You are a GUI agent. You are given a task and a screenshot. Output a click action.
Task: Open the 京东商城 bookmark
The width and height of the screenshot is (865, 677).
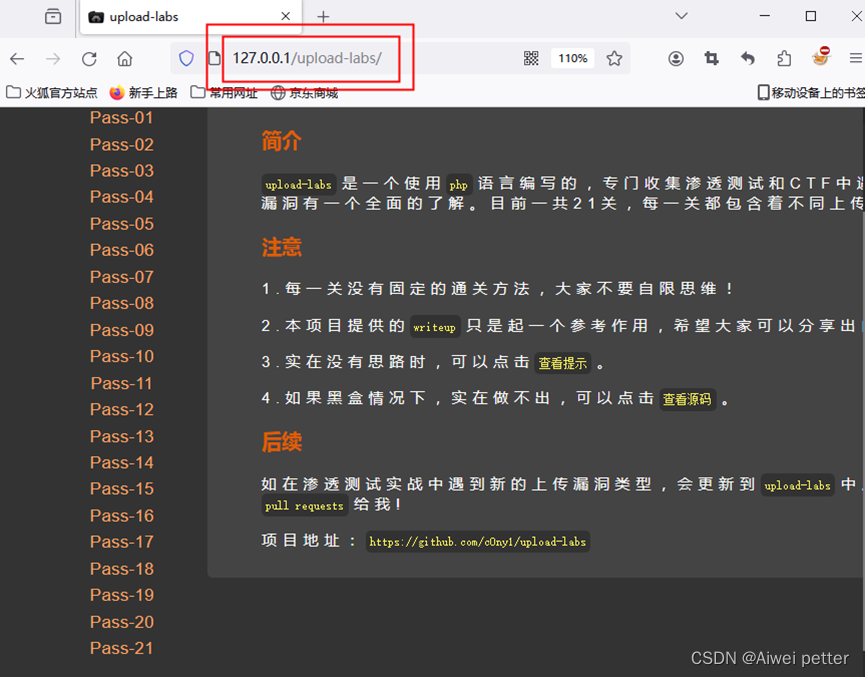coord(305,93)
